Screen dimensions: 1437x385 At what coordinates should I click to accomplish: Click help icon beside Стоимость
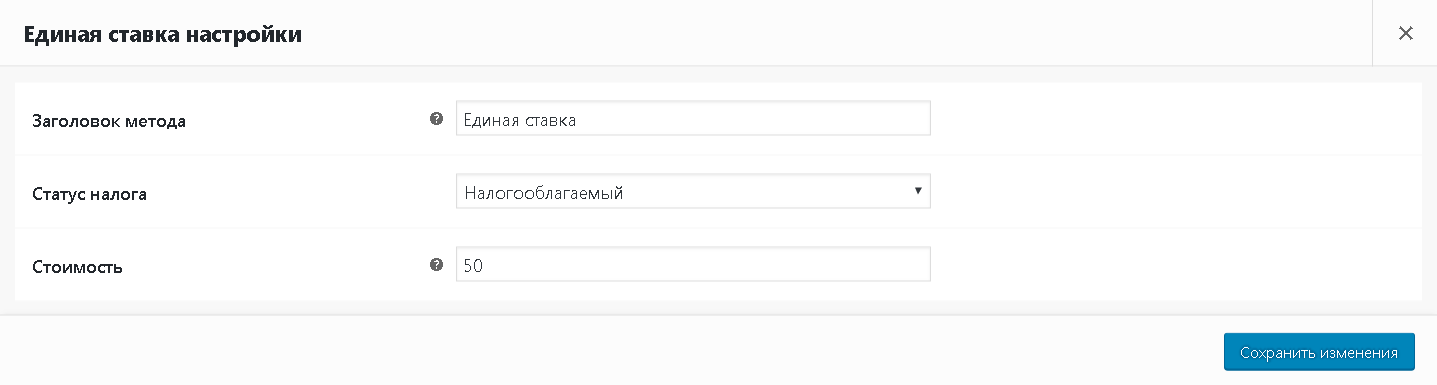pyautogui.click(x=436, y=265)
